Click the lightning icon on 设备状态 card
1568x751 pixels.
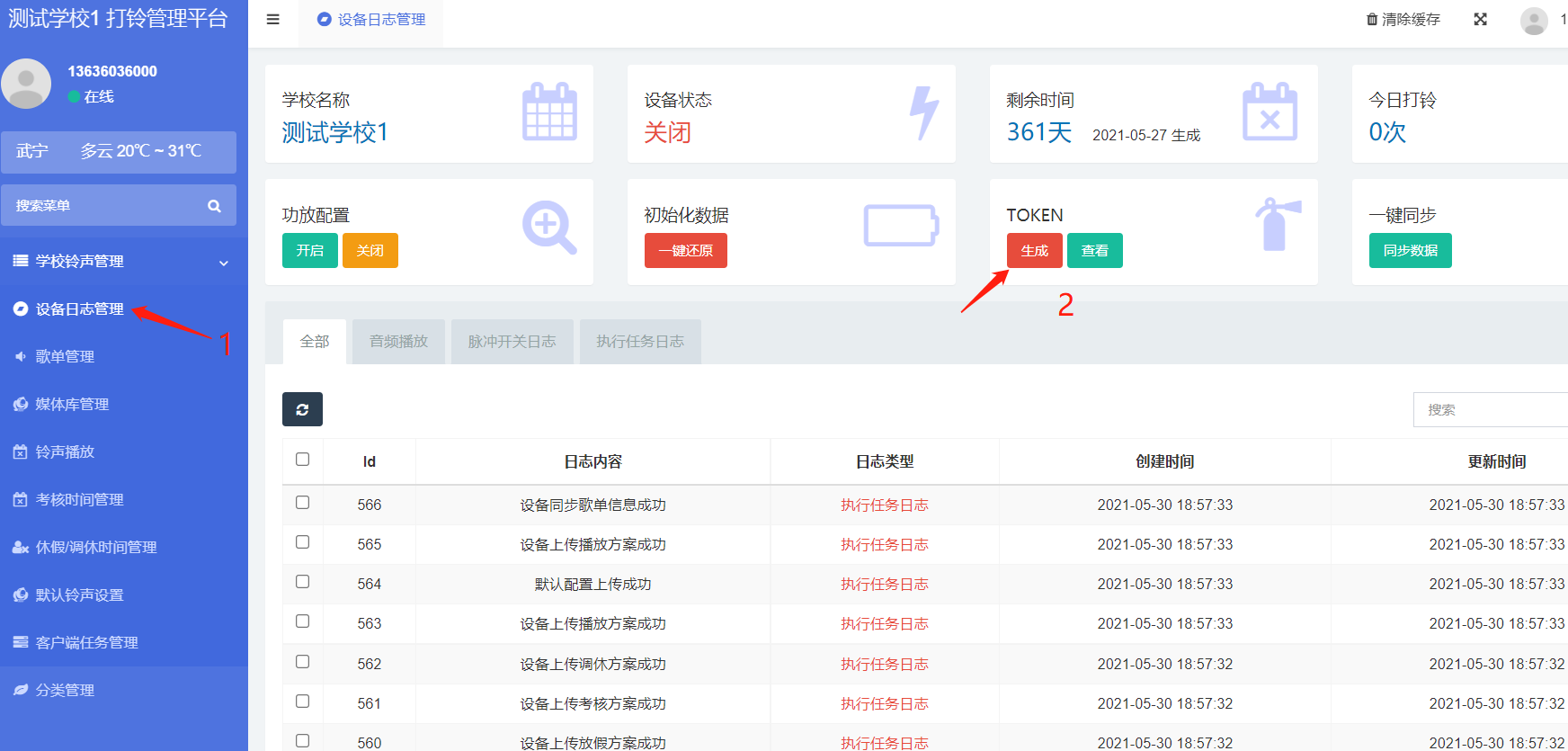[923, 112]
